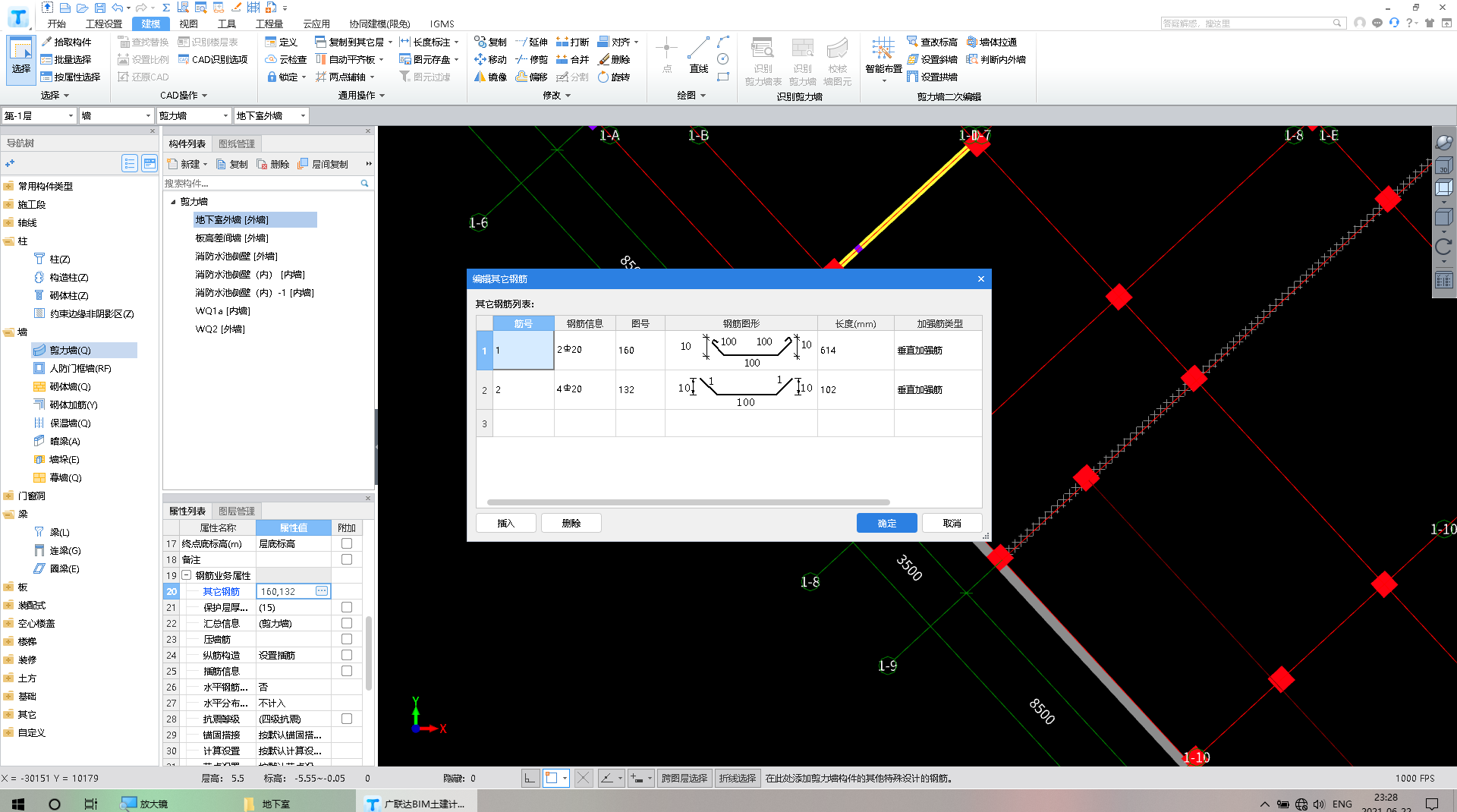Toggle 汇总信息 附加 checkbox

pyautogui.click(x=347, y=623)
